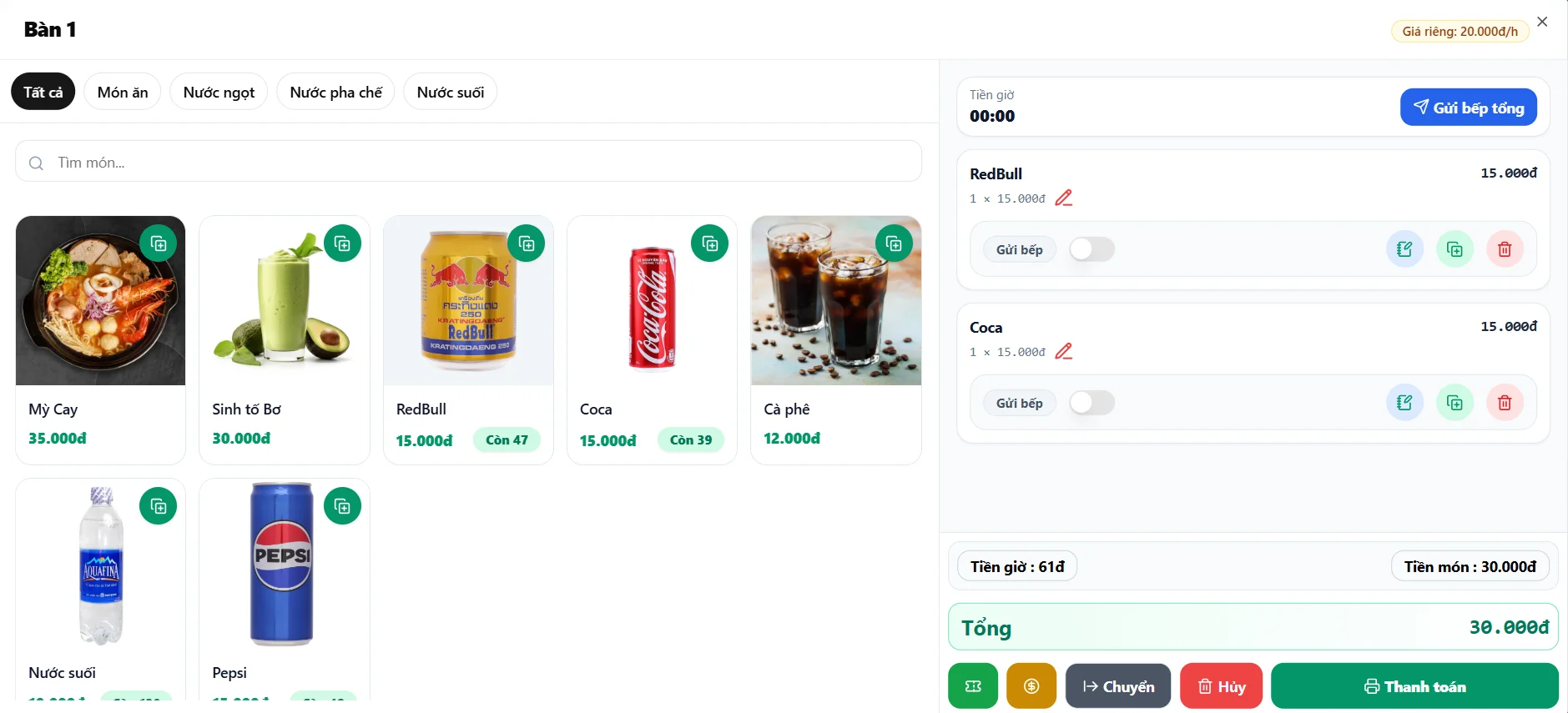
Task: Open note editor icon for the RedBull order
Action: click(1404, 249)
